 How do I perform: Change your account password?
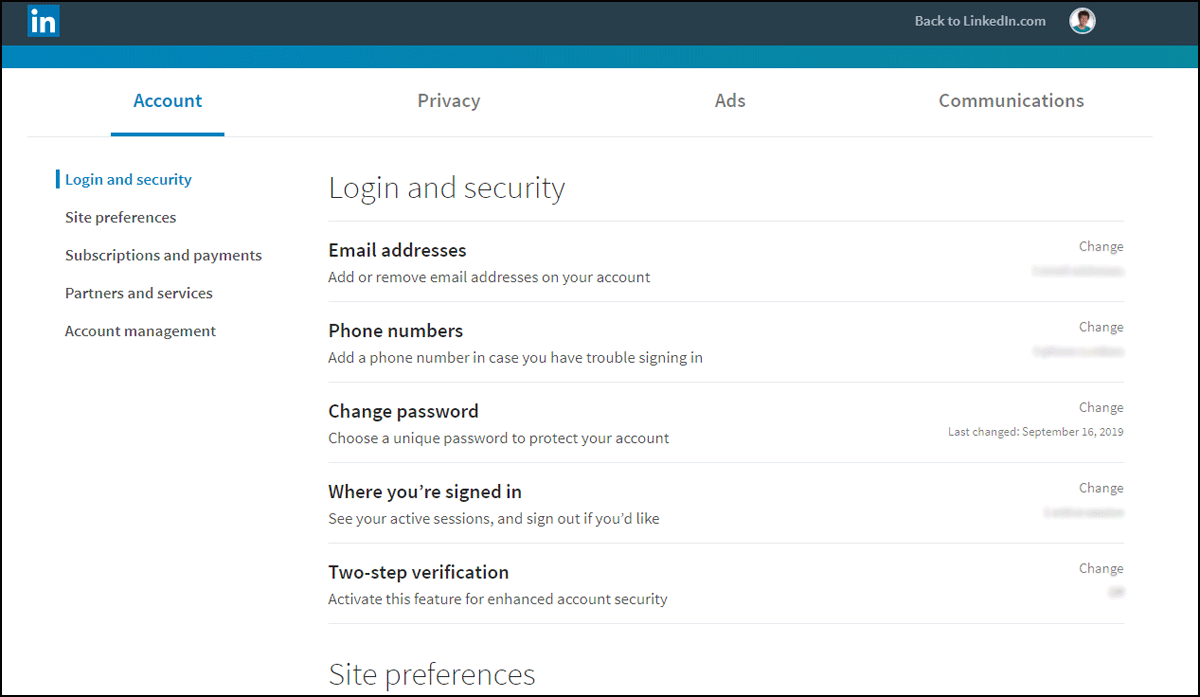pyautogui.click(x=1100, y=407)
